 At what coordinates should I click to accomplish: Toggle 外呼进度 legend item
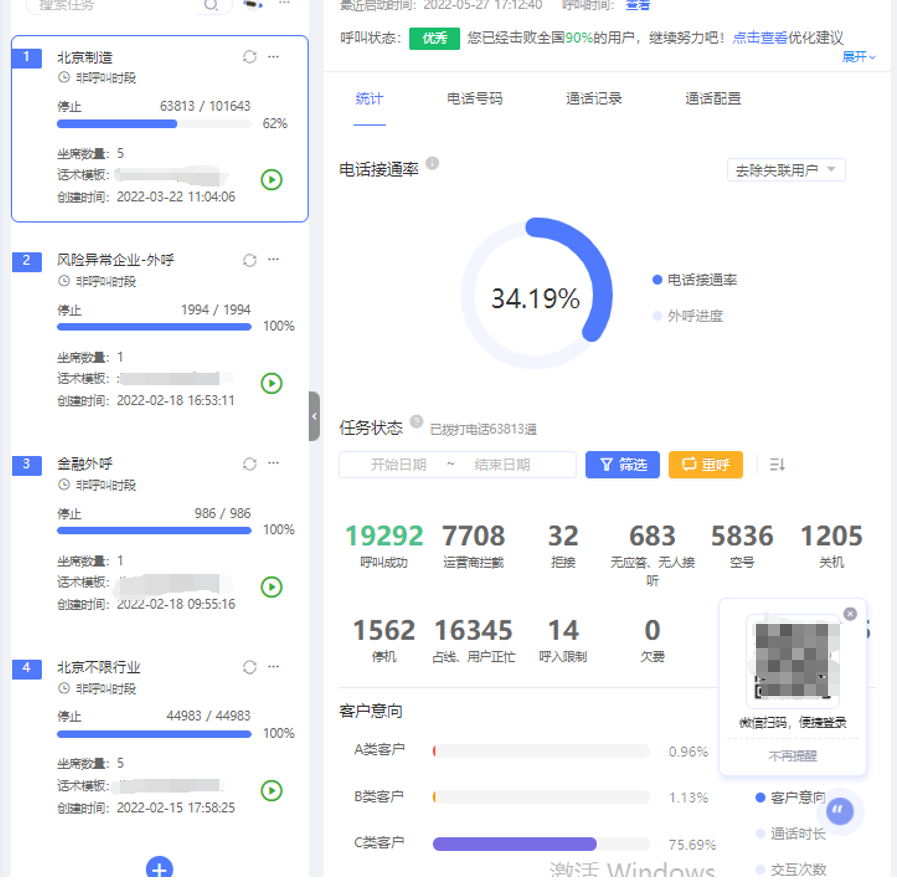(688, 316)
